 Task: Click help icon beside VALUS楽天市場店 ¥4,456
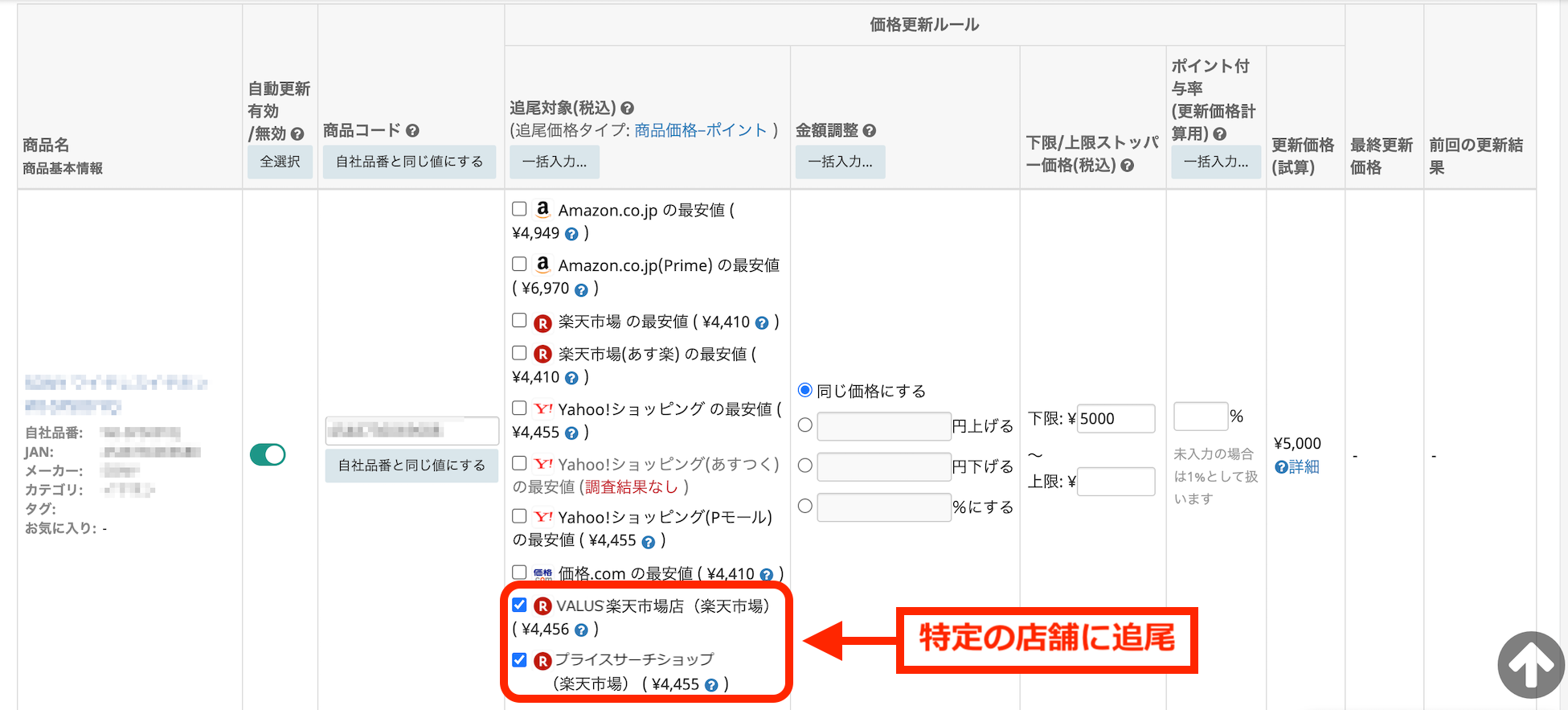pos(581,630)
